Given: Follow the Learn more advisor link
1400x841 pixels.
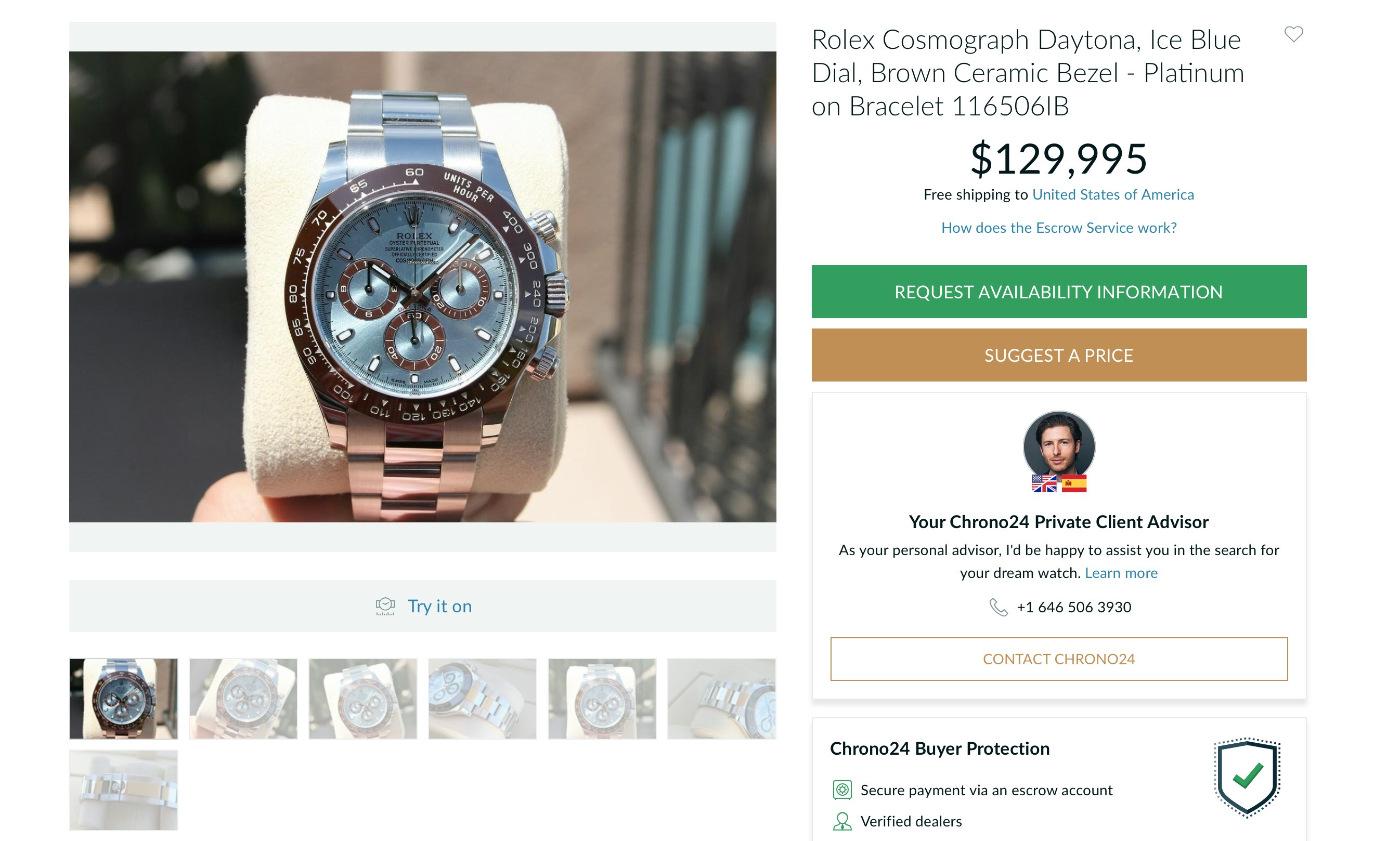Looking at the screenshot, I should [x=1121, y=573].
